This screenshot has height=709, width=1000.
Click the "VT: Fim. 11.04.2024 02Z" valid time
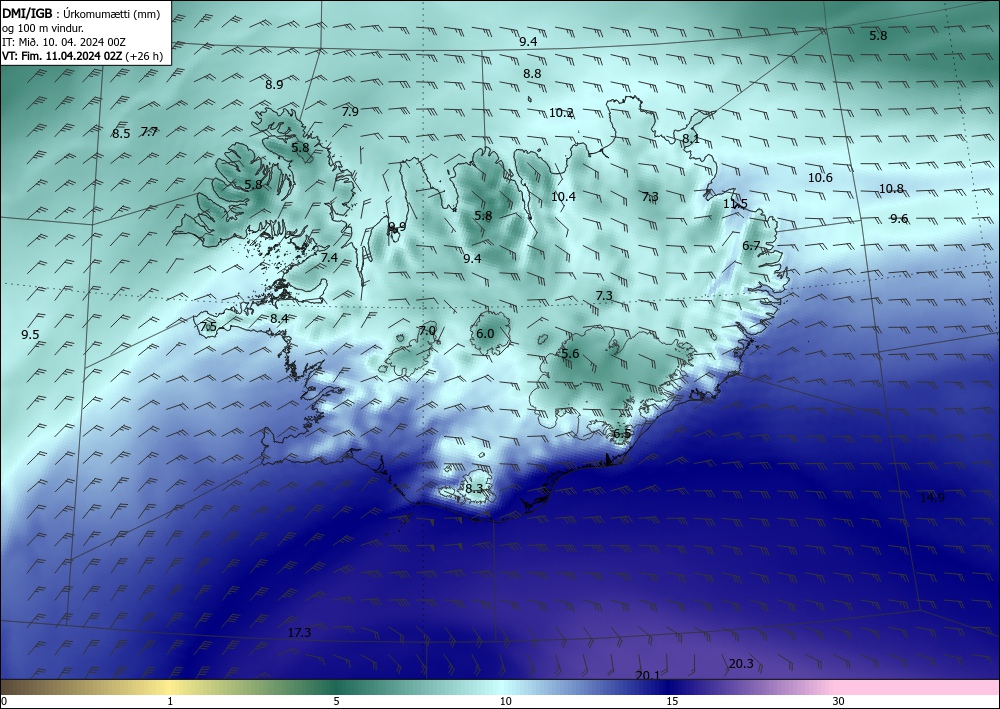point(62,56)
